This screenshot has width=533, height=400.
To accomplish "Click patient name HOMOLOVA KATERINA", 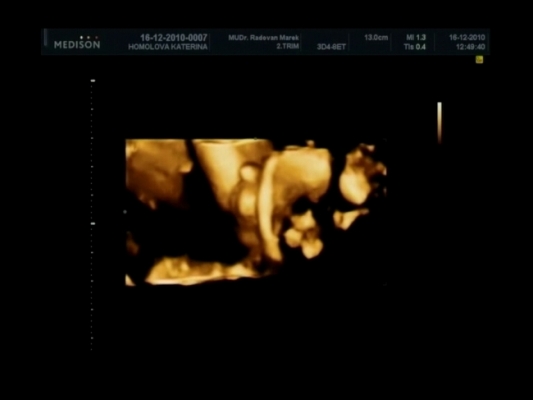I will [x=168, y=47].
